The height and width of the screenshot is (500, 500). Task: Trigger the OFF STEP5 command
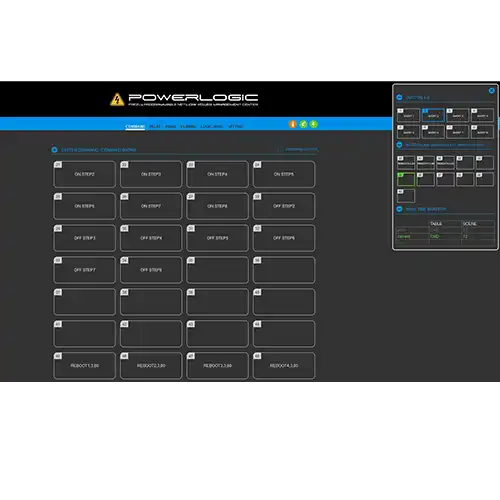[x=217, y=238]
